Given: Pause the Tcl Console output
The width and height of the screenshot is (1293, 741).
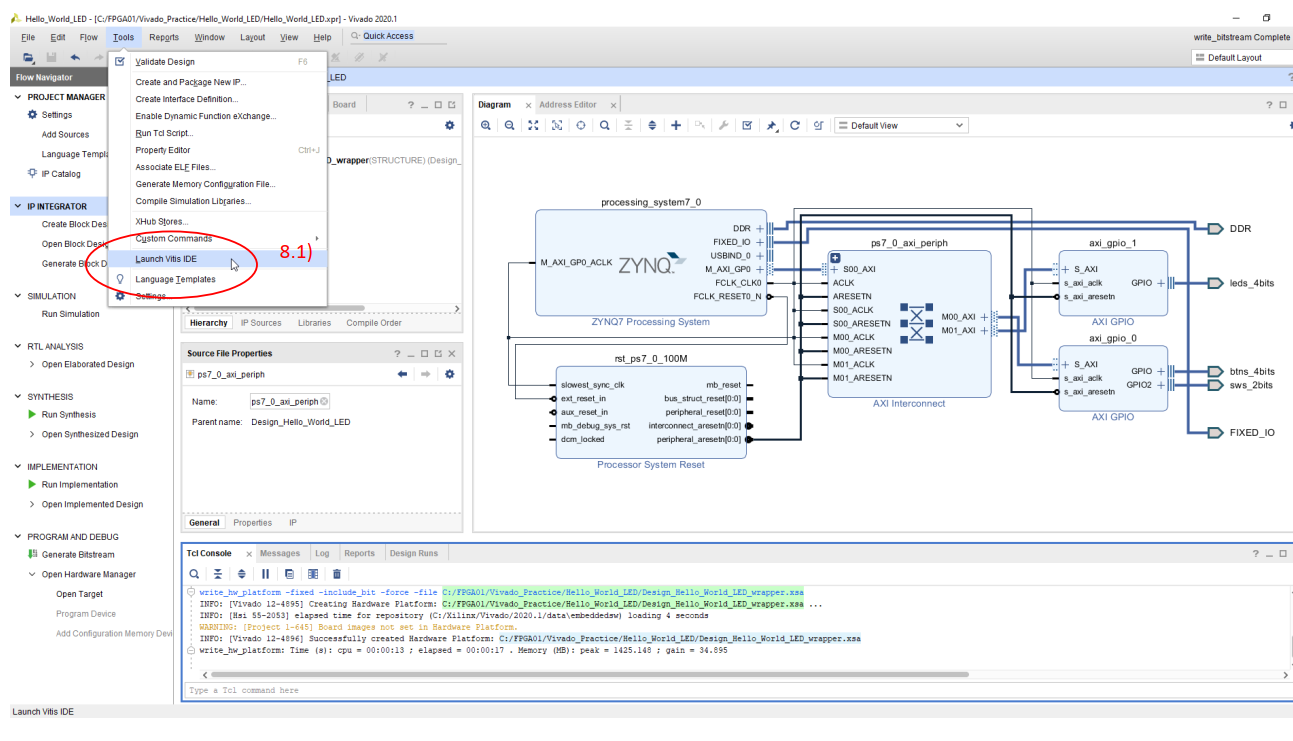Looking at the screenshot, I should tap(265, 574).
